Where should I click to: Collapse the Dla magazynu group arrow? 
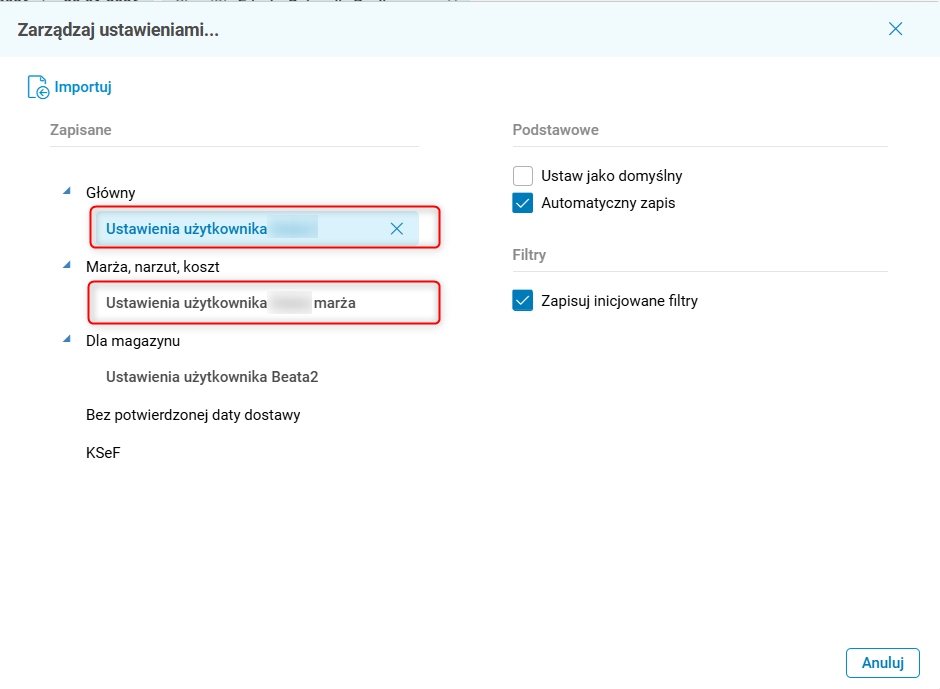(67, 339)
